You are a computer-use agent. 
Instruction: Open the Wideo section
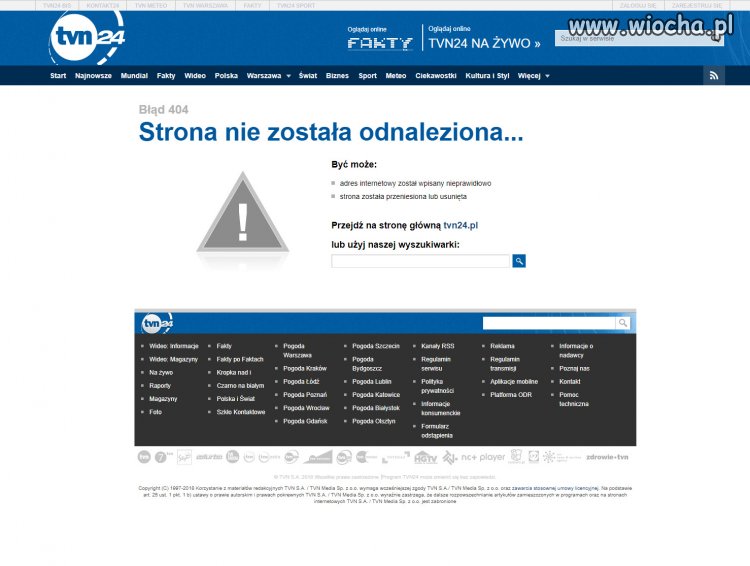pos(195,76)
